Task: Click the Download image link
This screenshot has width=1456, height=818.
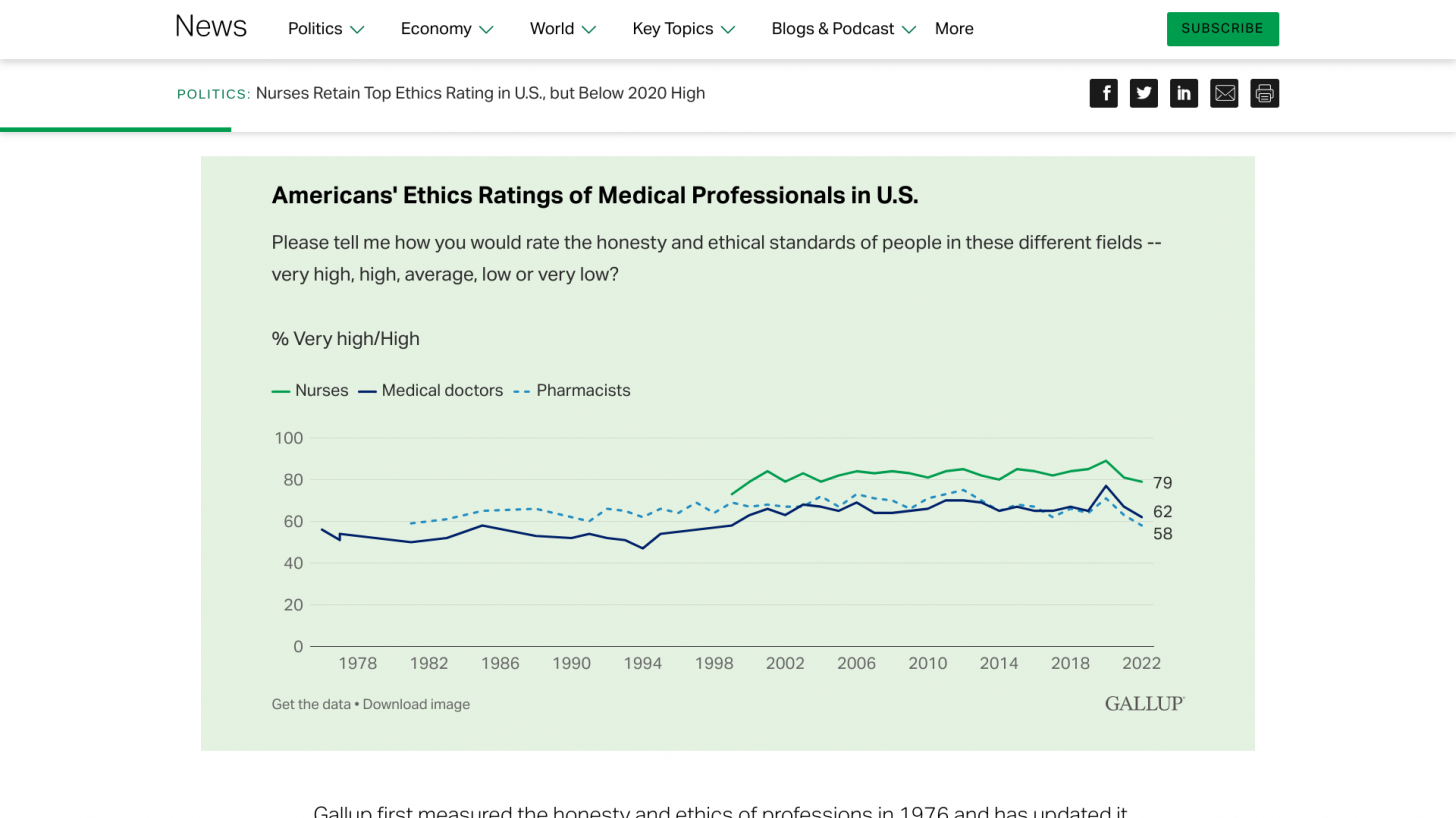Action: 416,704
